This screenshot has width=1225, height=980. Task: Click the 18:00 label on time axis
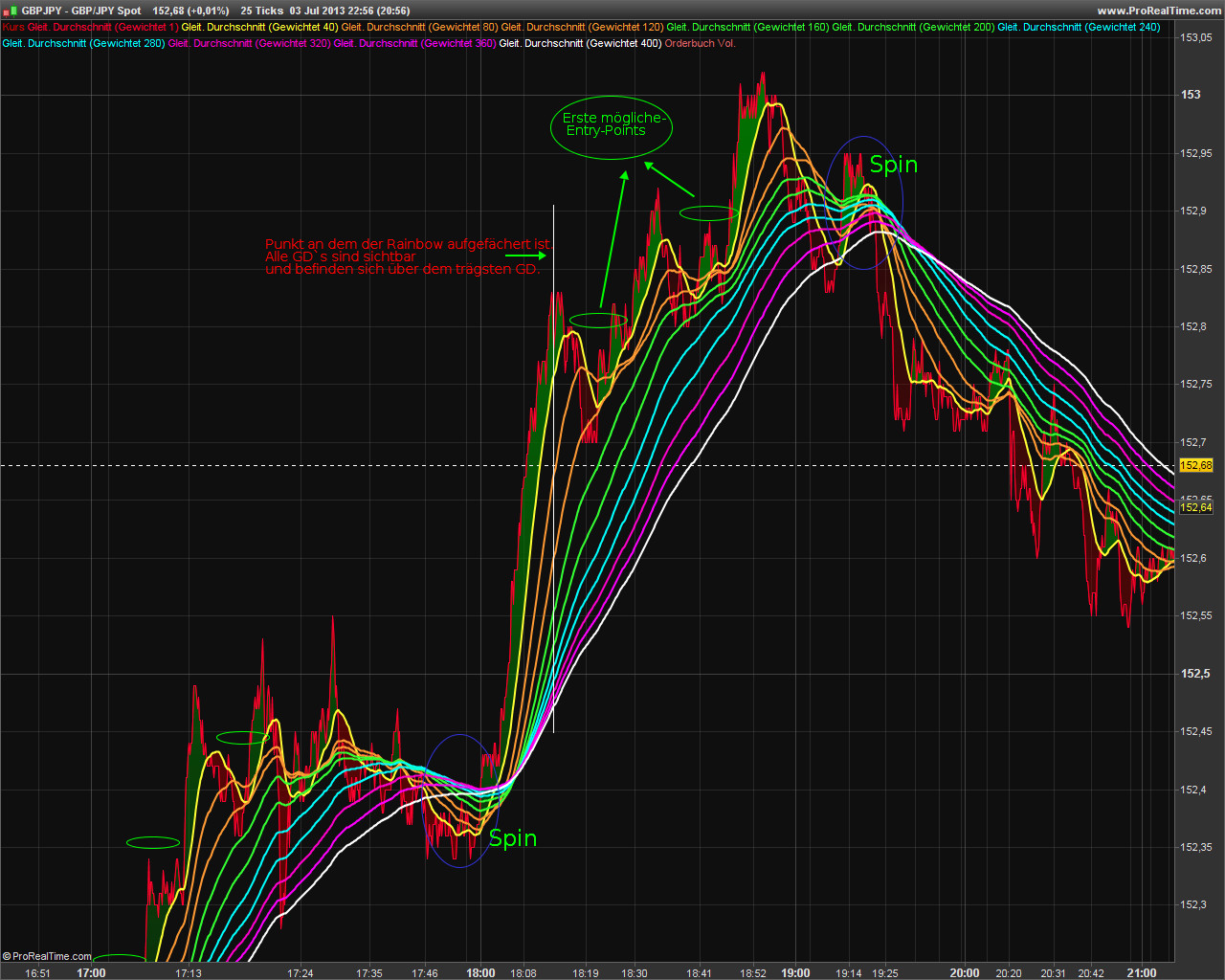[480, 973]
